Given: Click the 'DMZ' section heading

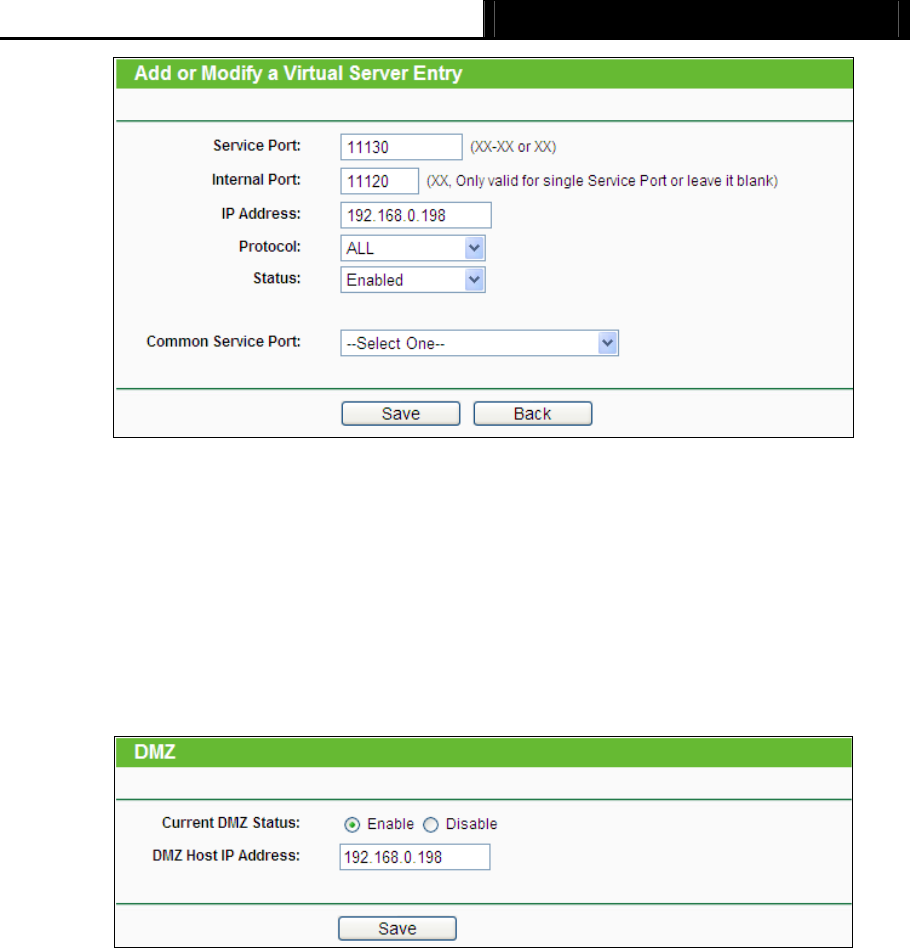Looking at the screenshot, I should 154,752.
